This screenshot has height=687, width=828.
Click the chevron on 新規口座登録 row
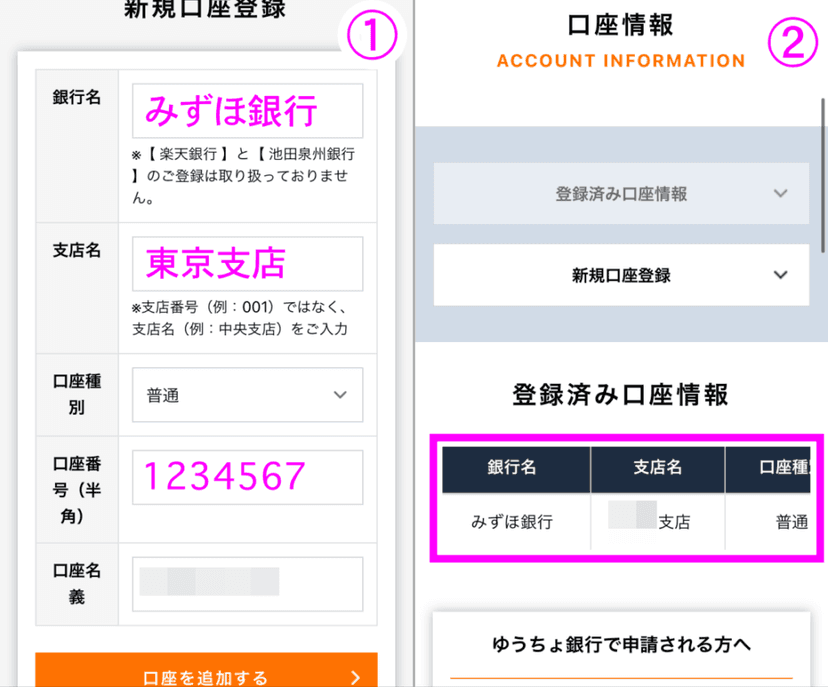click(780, 275)
